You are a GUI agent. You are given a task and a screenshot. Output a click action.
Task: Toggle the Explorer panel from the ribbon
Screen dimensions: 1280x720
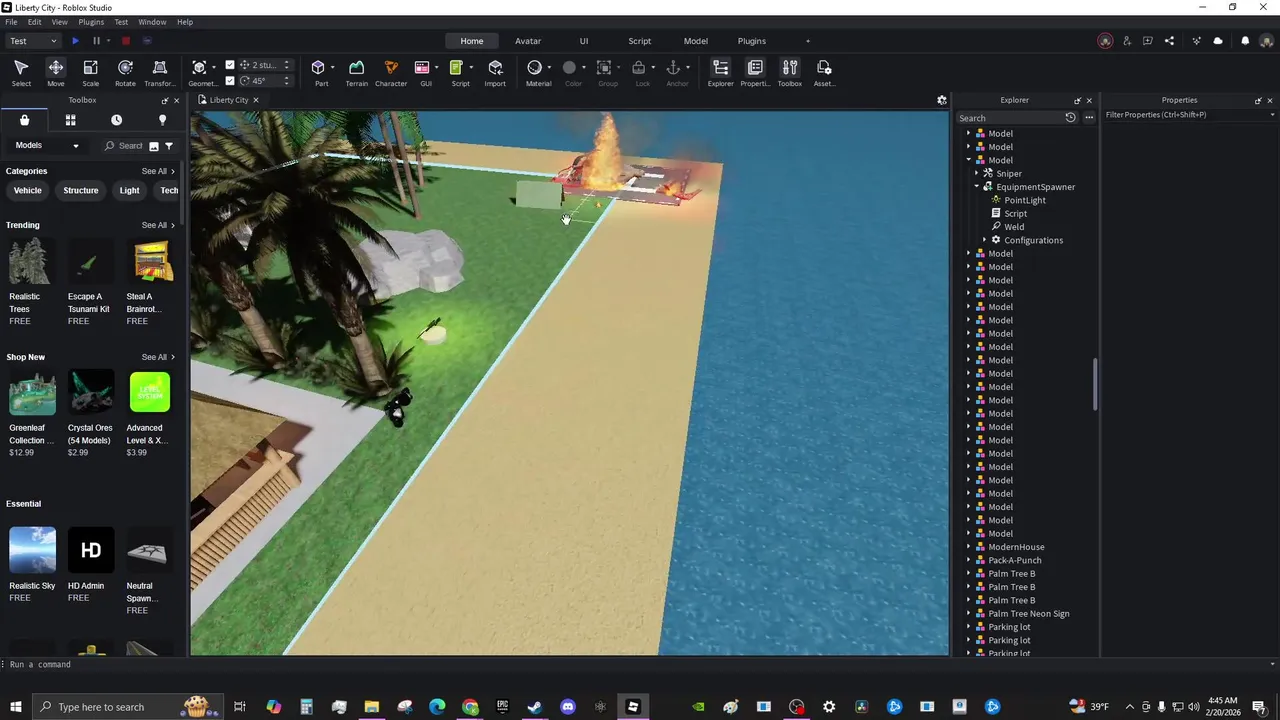[x=720, y=73]
